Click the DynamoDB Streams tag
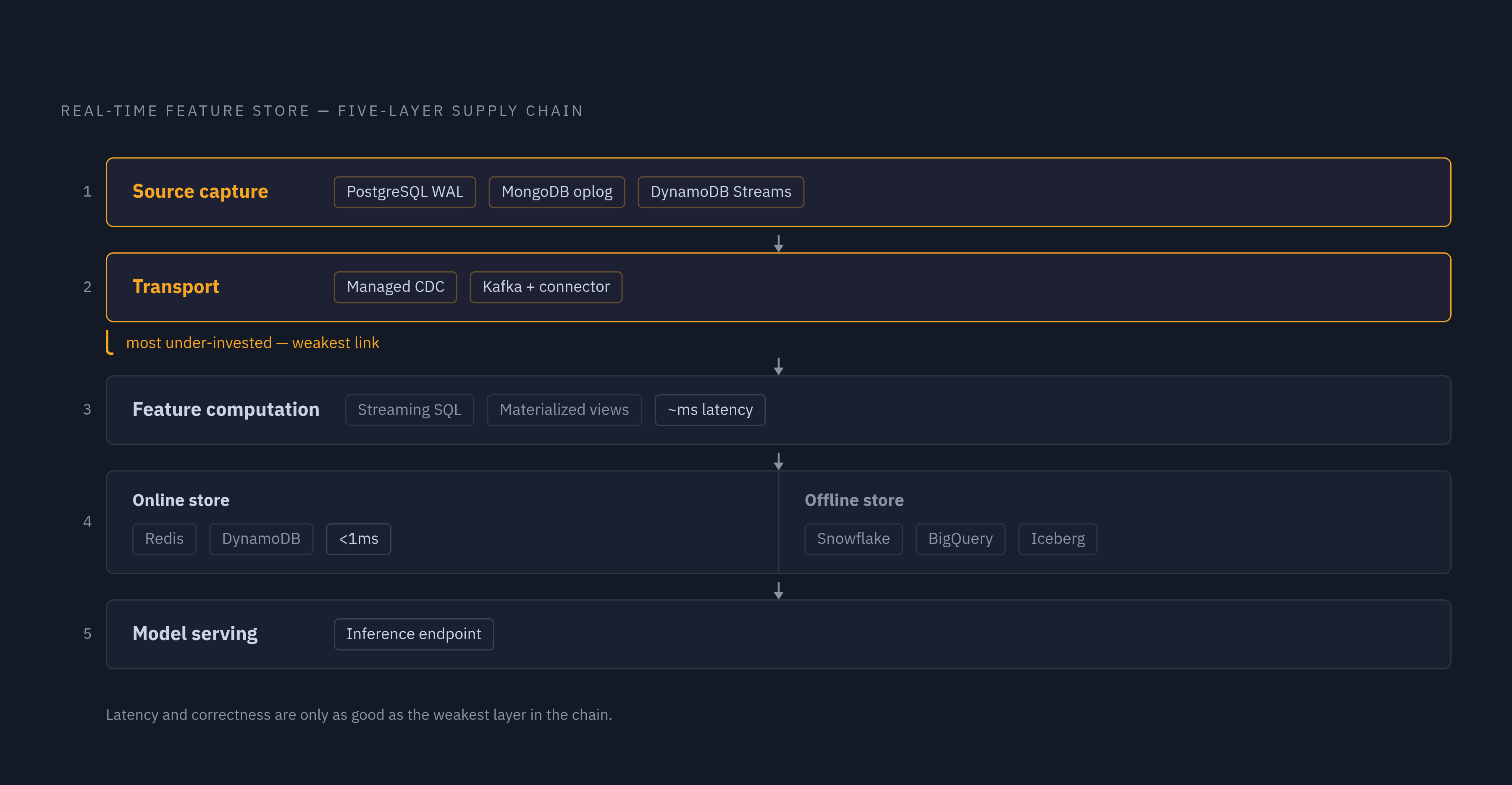The image size is (1512, 785). coord(720,192)
